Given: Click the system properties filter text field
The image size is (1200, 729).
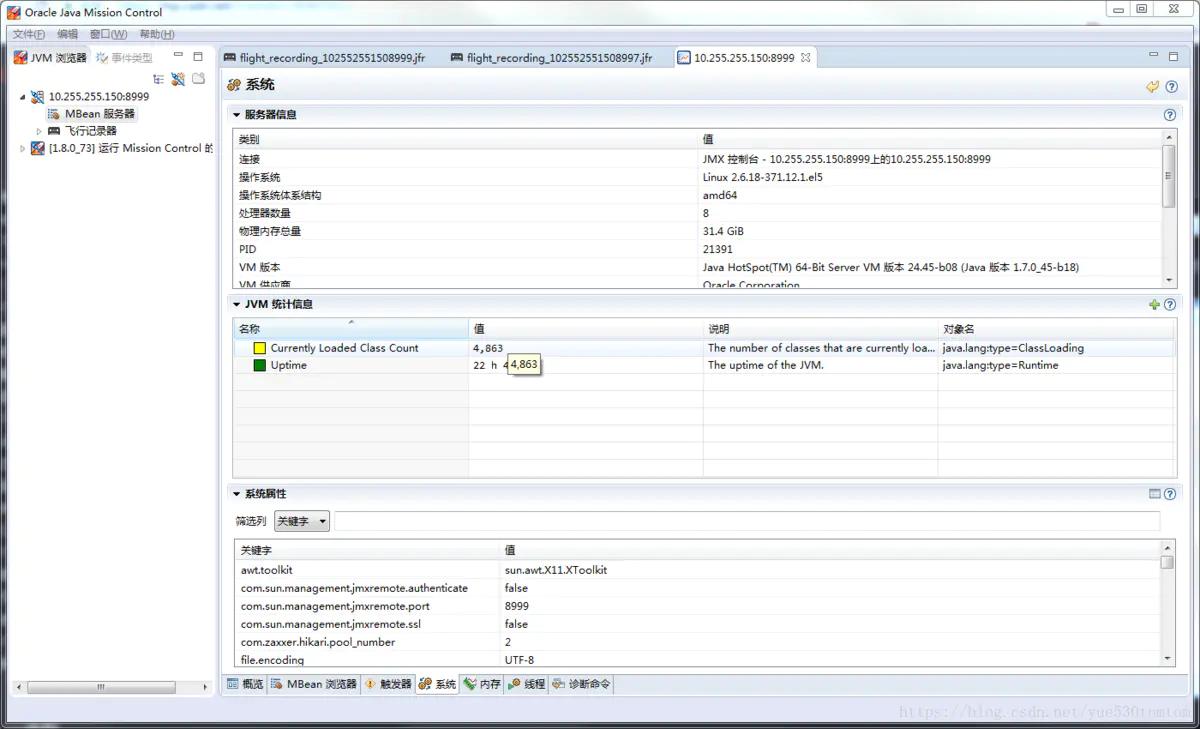Looking at the screenshot, I should (746, 521).
